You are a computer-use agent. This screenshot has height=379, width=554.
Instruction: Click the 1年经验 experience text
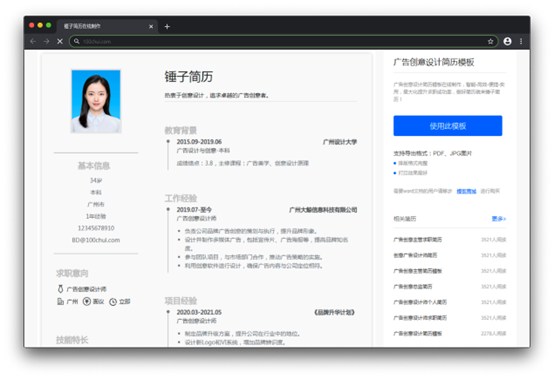[96, 216]
